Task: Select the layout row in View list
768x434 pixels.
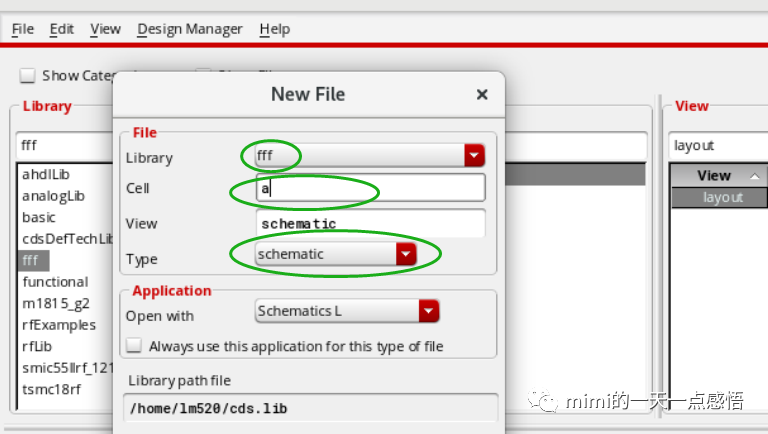Action: (x=720, y=197)
